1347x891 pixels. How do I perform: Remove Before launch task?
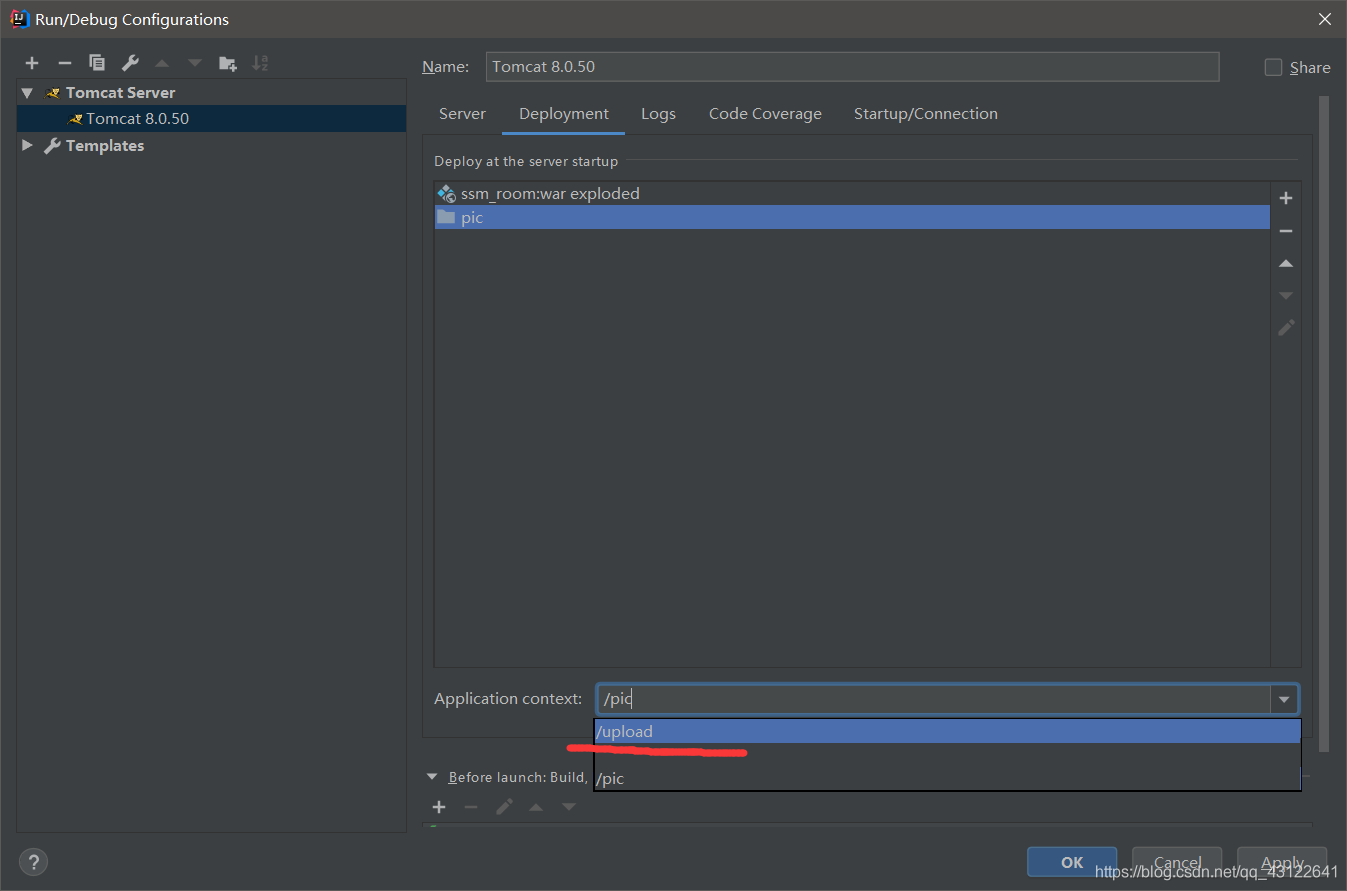471,807
